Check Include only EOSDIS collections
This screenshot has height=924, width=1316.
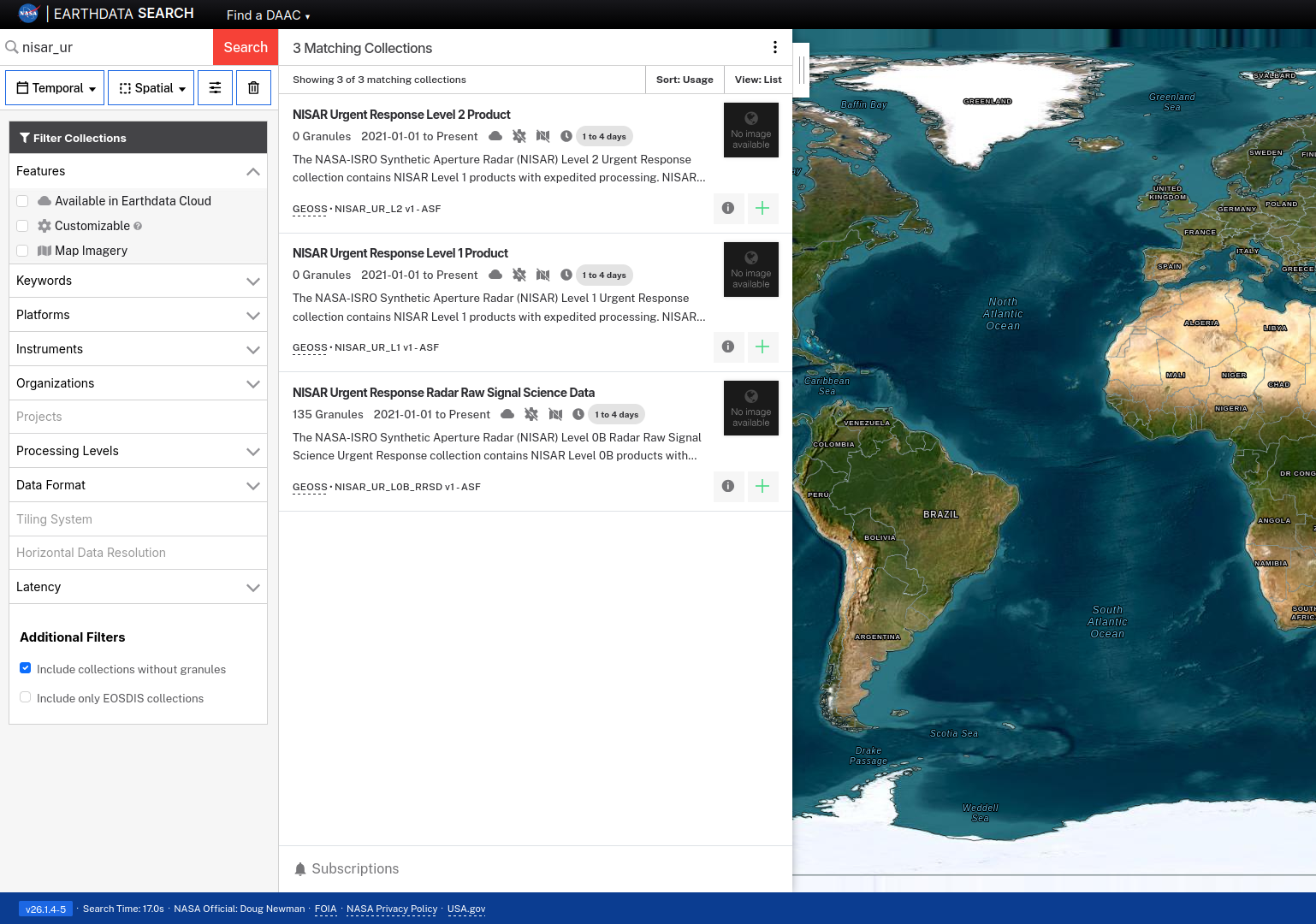point(26,697)
